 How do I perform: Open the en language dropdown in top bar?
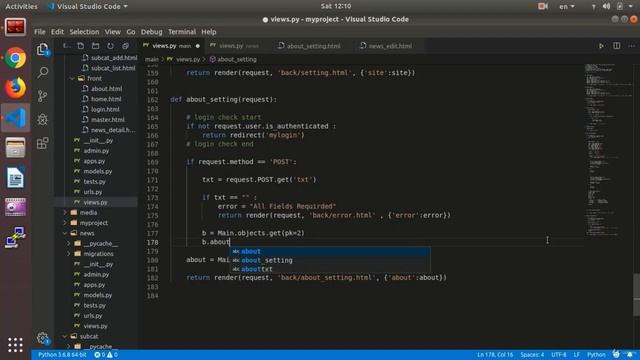567,6
